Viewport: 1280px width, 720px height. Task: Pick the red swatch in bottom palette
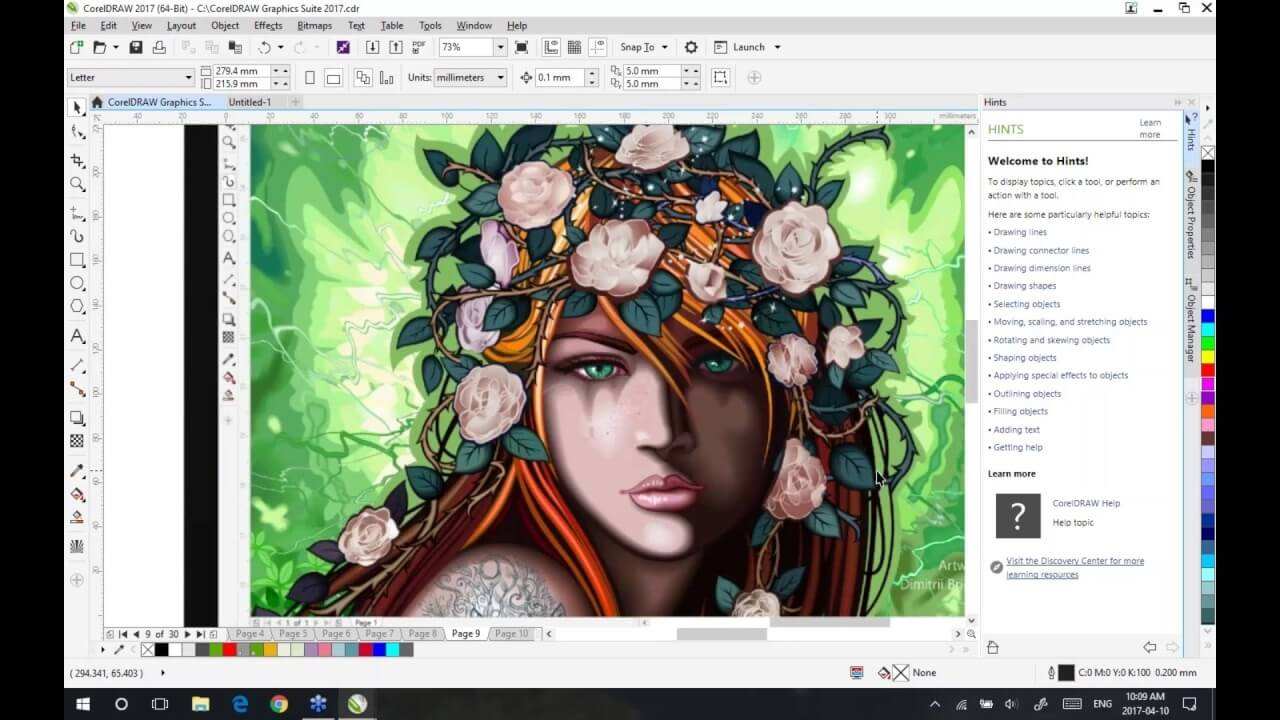[x=229, y=650]
